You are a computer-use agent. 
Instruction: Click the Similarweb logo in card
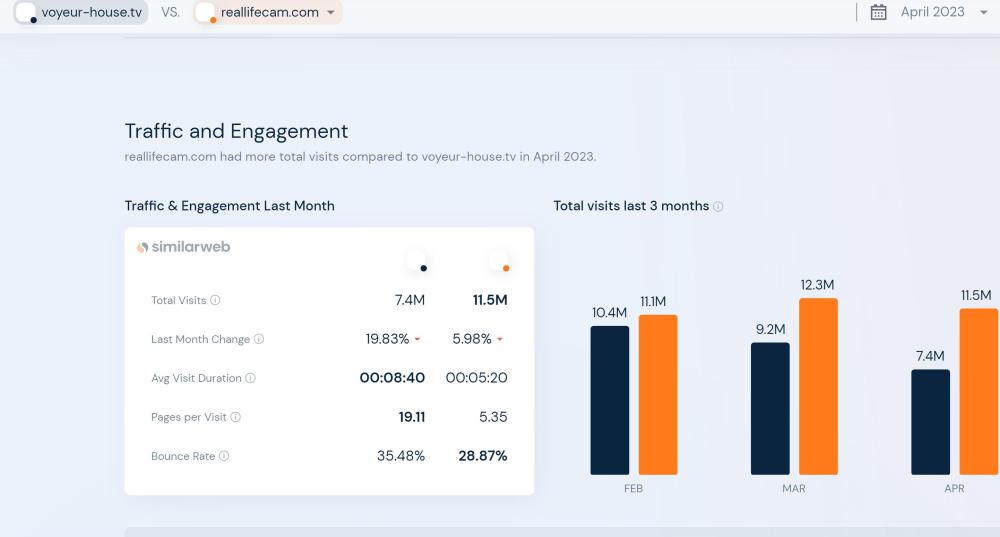[x=184, y=247]
